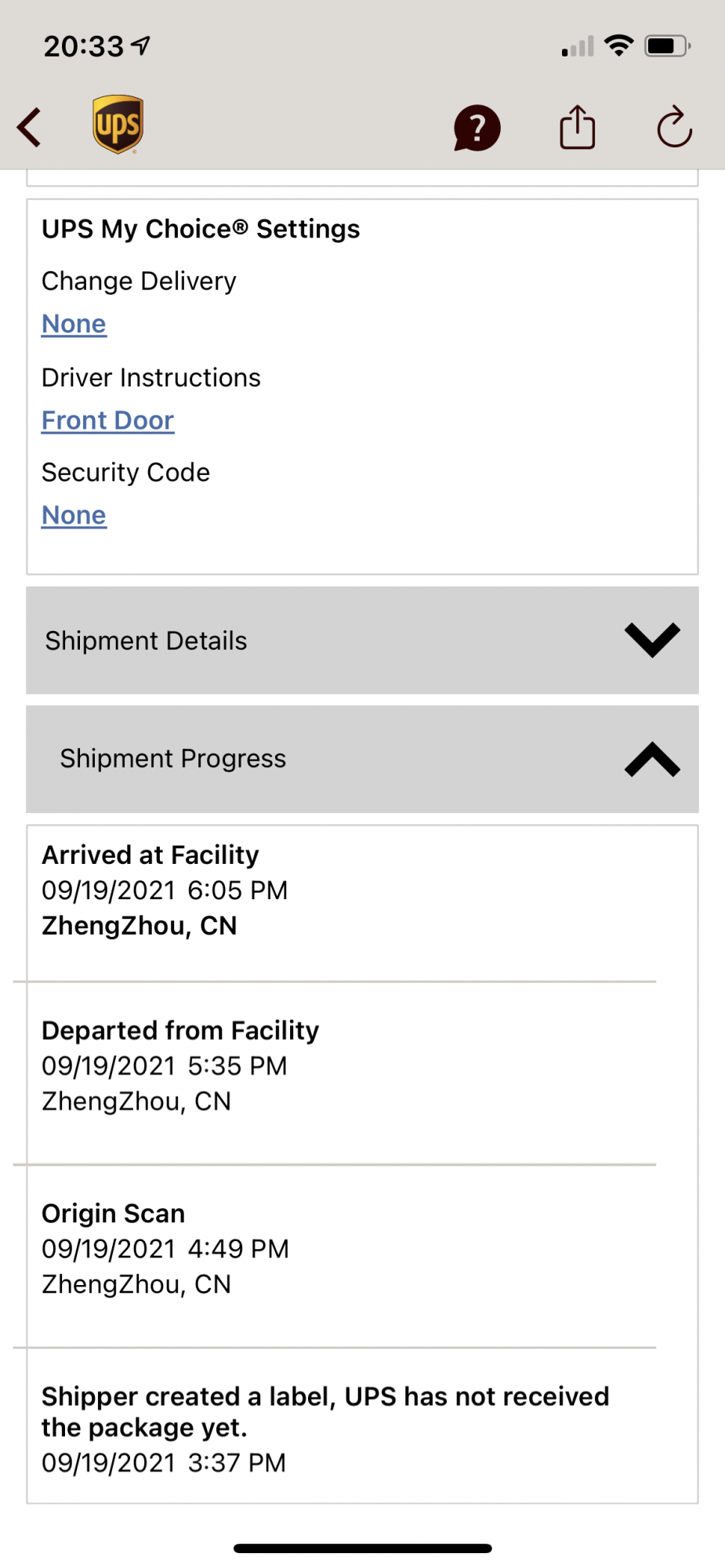Open the Security Code None link

click(x=74, y=515)
